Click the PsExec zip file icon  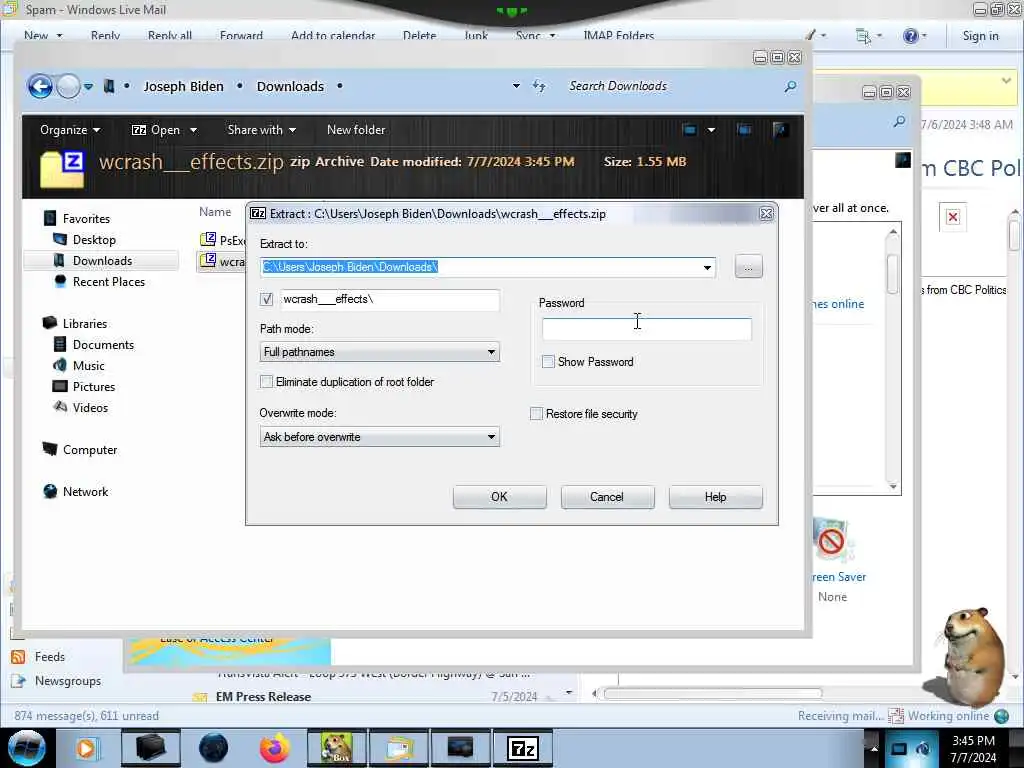coord(208,240)
